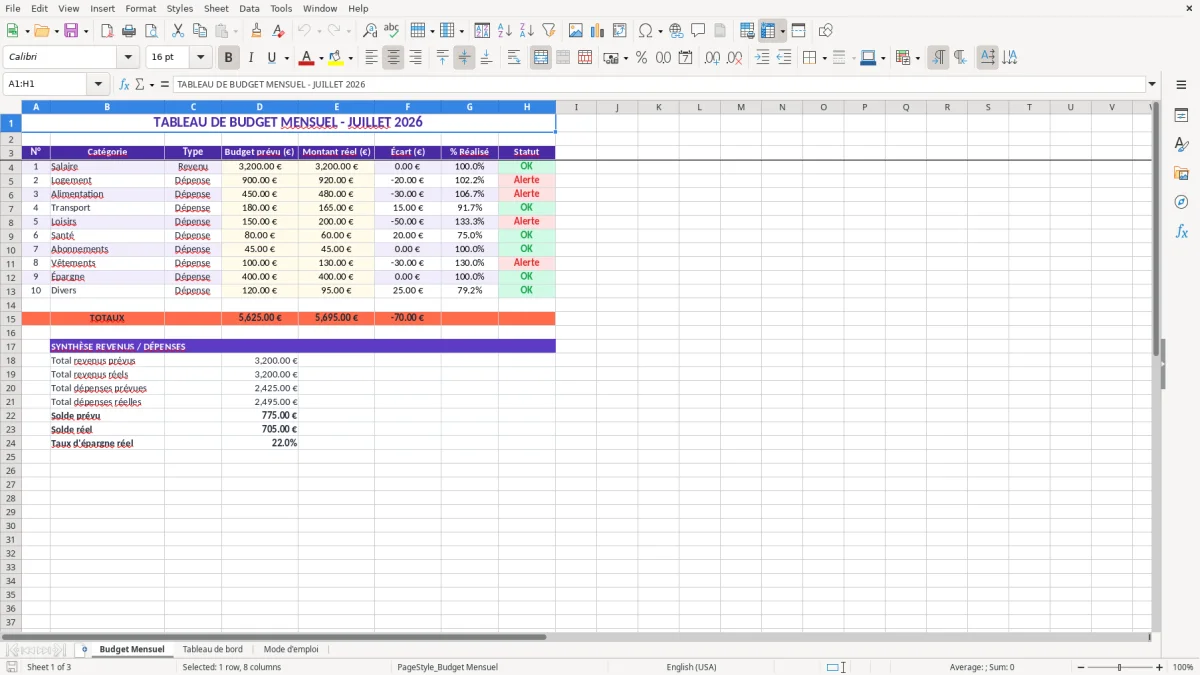Sort Descending

click(x=526, y=31)
